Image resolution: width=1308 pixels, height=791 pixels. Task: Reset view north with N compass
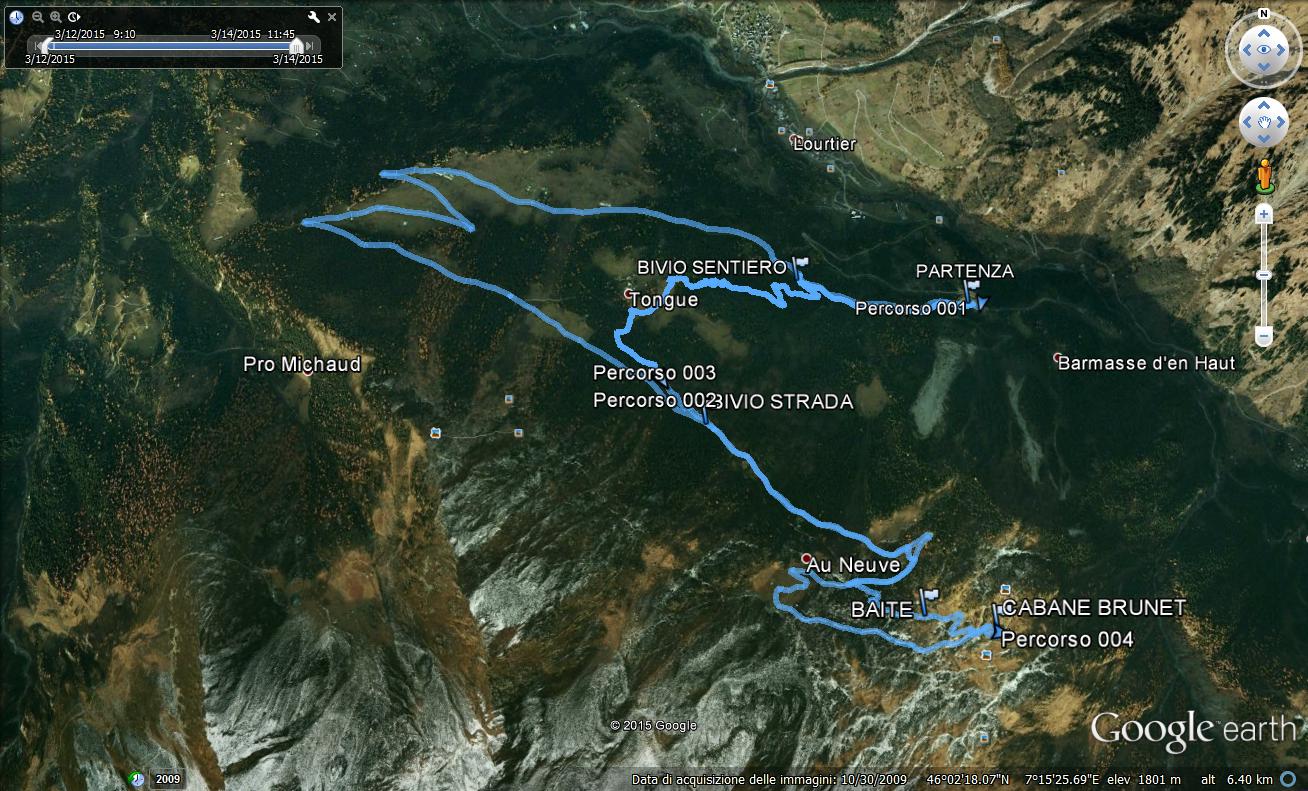coord(1264,14)
